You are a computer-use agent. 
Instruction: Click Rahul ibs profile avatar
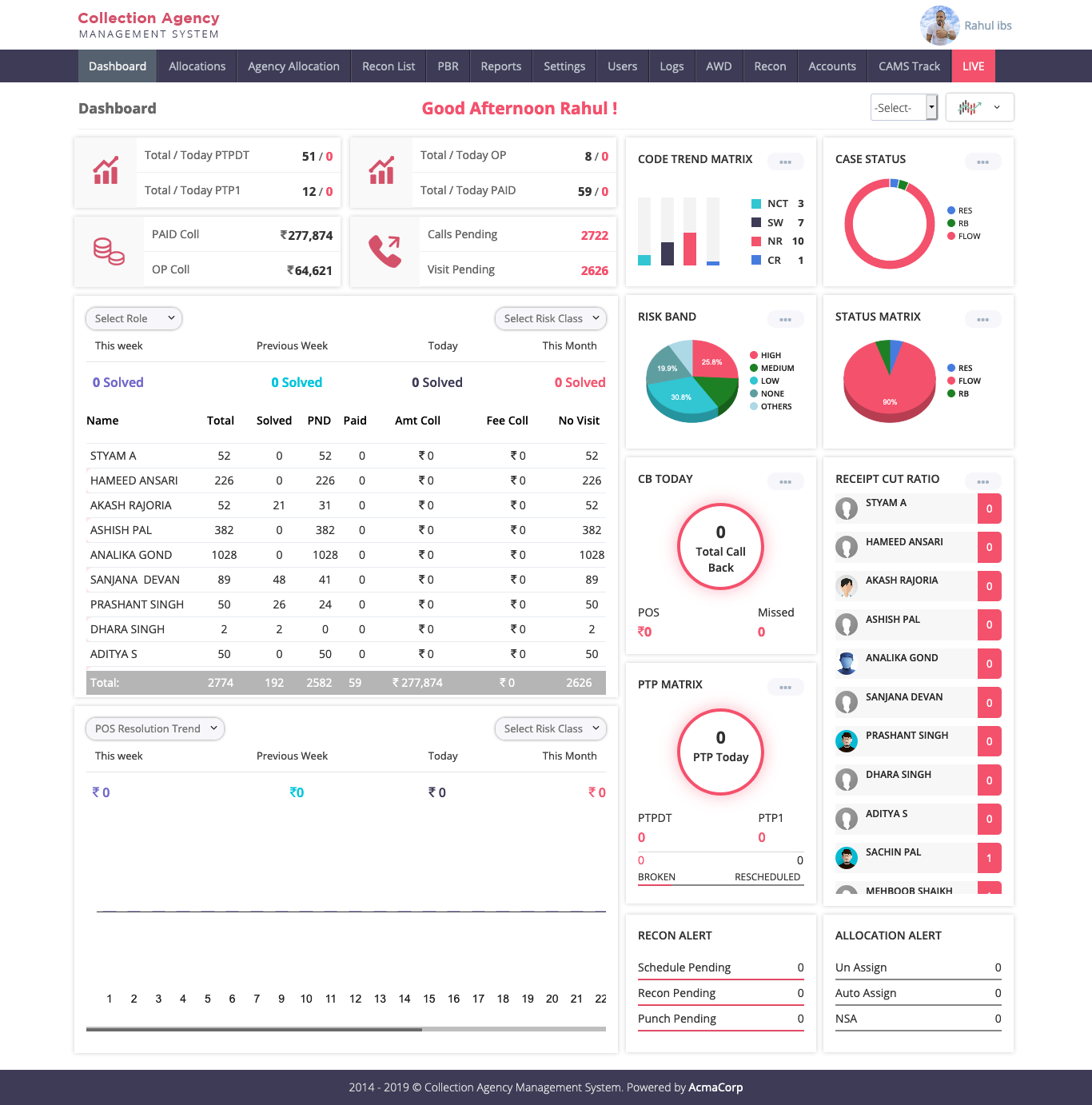[939, 26]
